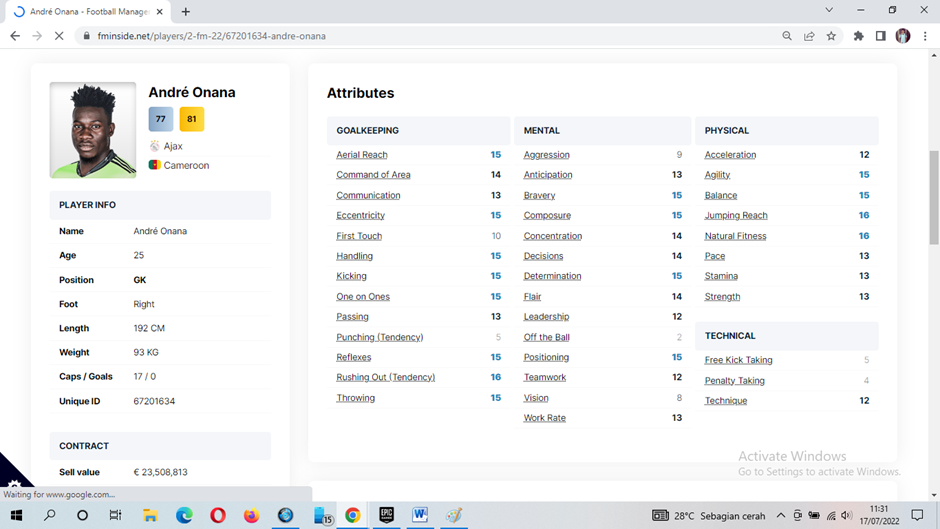Click the yellow 81 potential rating badge
This screenshot has width=940, height=529.
[191, 119]
